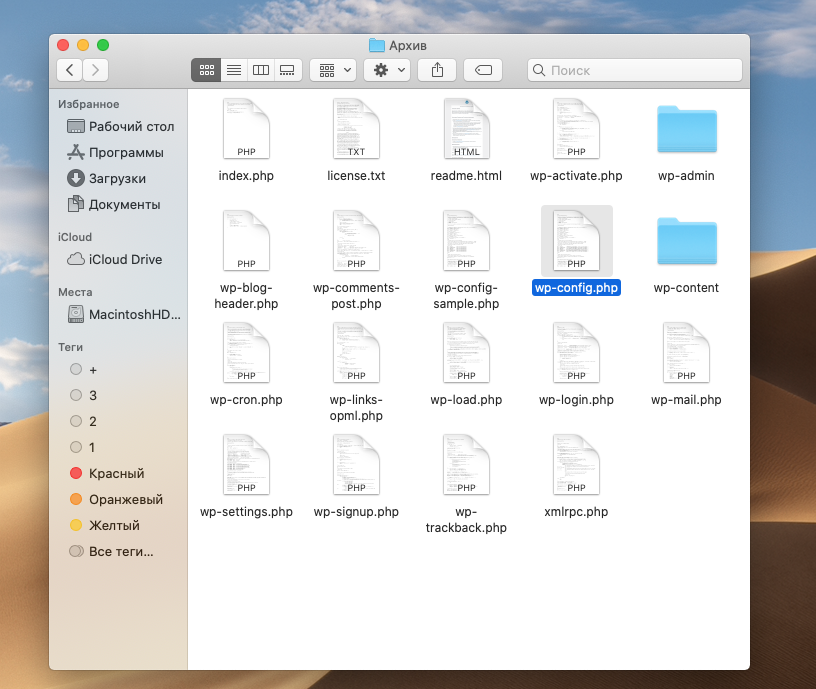Go forward with the right arrow button
This screenshot has width=816, height=689.
95,70
